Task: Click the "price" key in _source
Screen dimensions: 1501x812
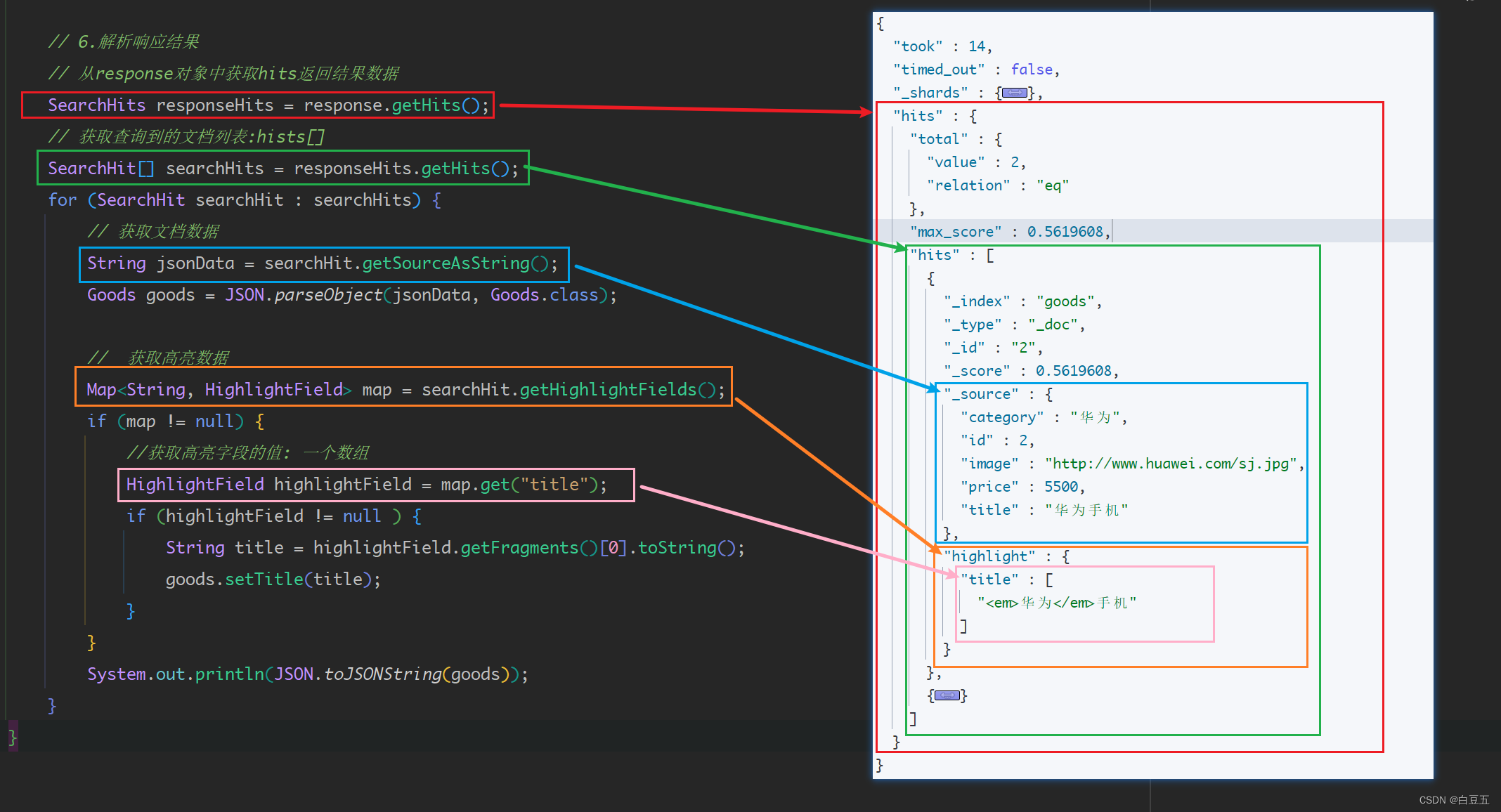Action: click(x=989, y=487)
